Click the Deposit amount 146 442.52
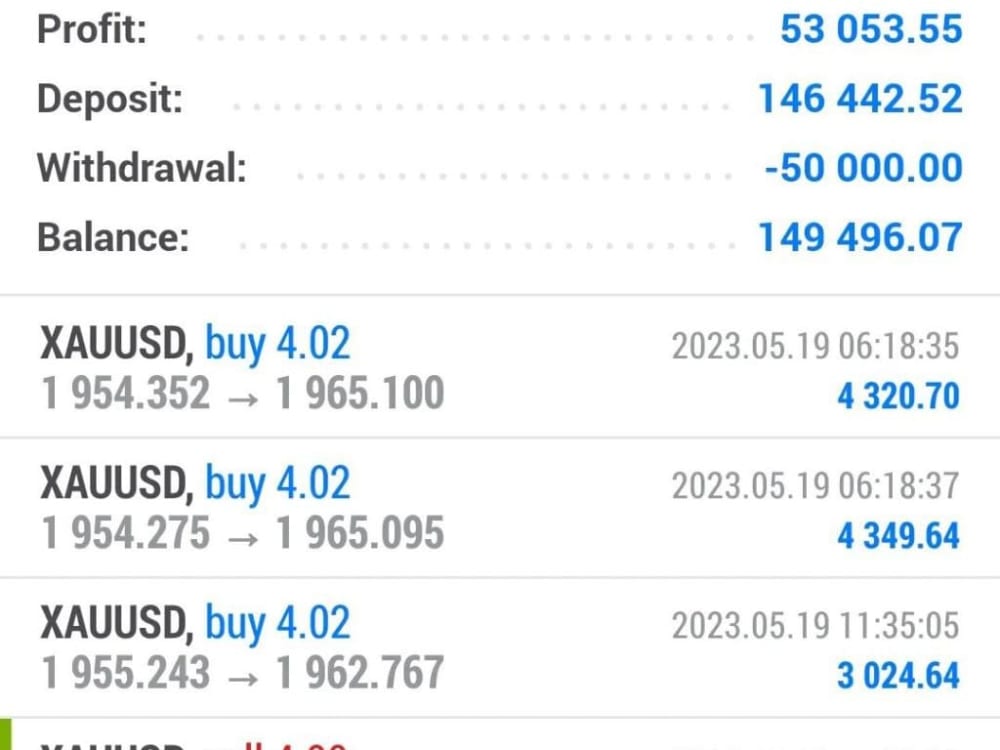1000x750 pixels. tap(858, 98)
